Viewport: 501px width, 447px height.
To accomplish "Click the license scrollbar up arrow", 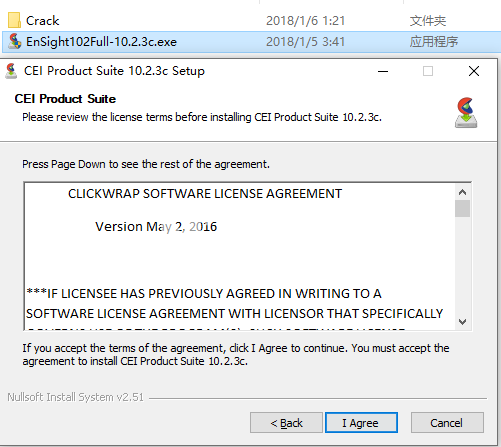I will point(462,192).
